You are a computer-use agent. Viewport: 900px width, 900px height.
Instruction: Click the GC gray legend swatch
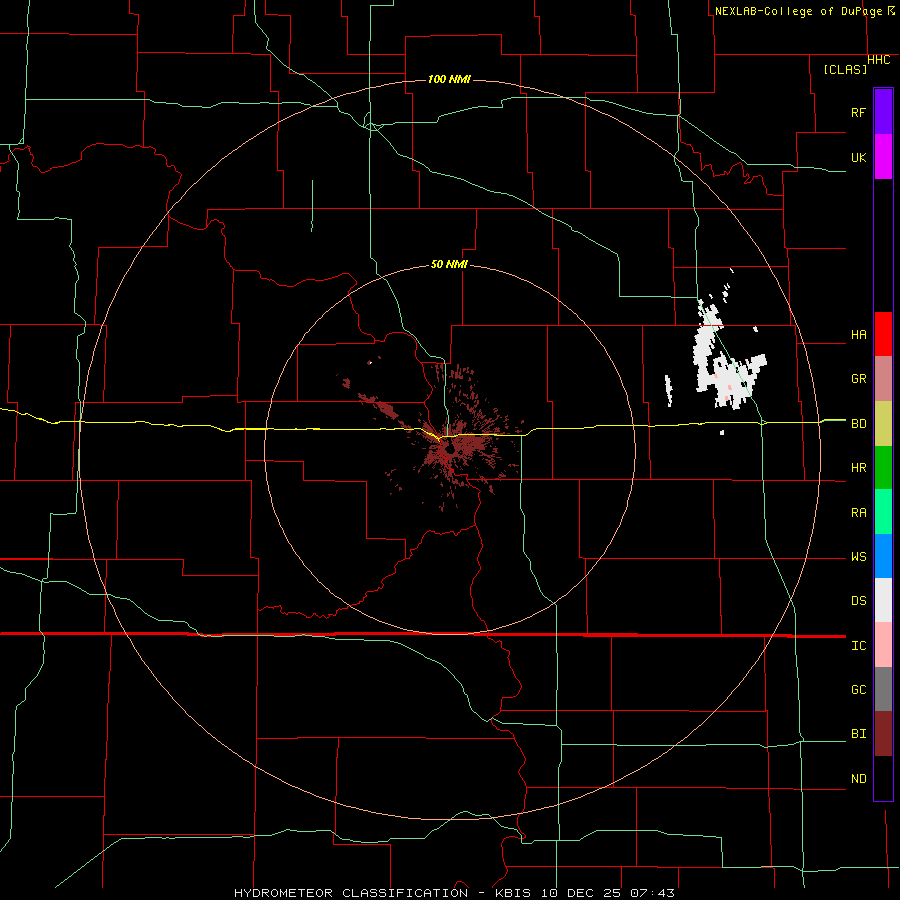[883, 689]
